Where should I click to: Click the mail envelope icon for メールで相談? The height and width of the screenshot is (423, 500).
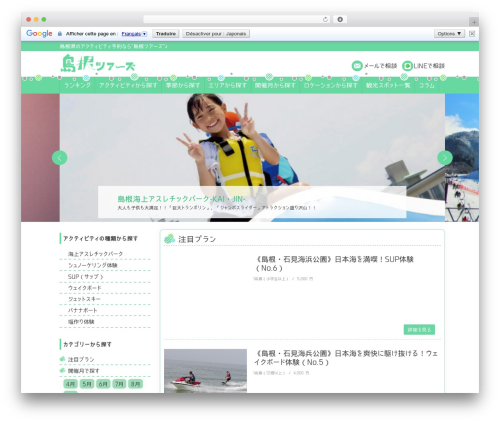point(357,66)
